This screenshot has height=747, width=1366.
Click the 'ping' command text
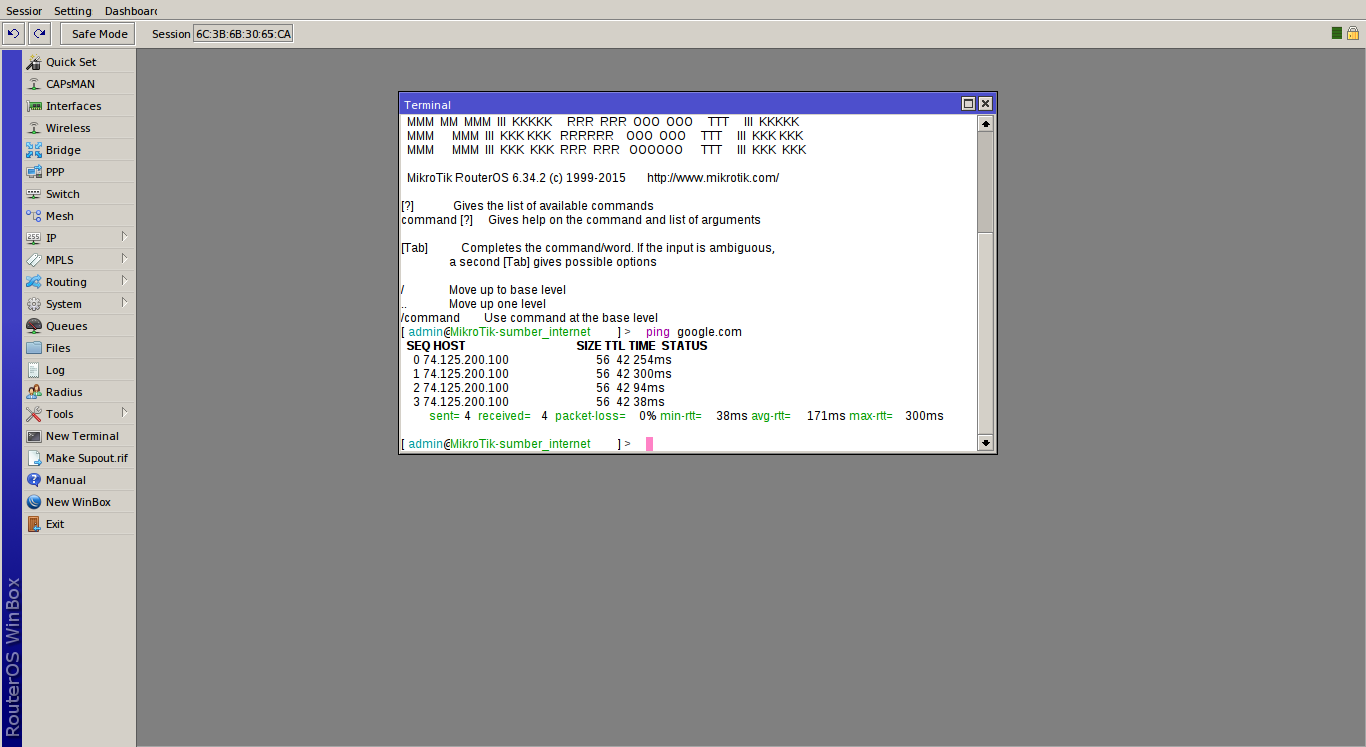pyautogui.click(x=658, y=332)
